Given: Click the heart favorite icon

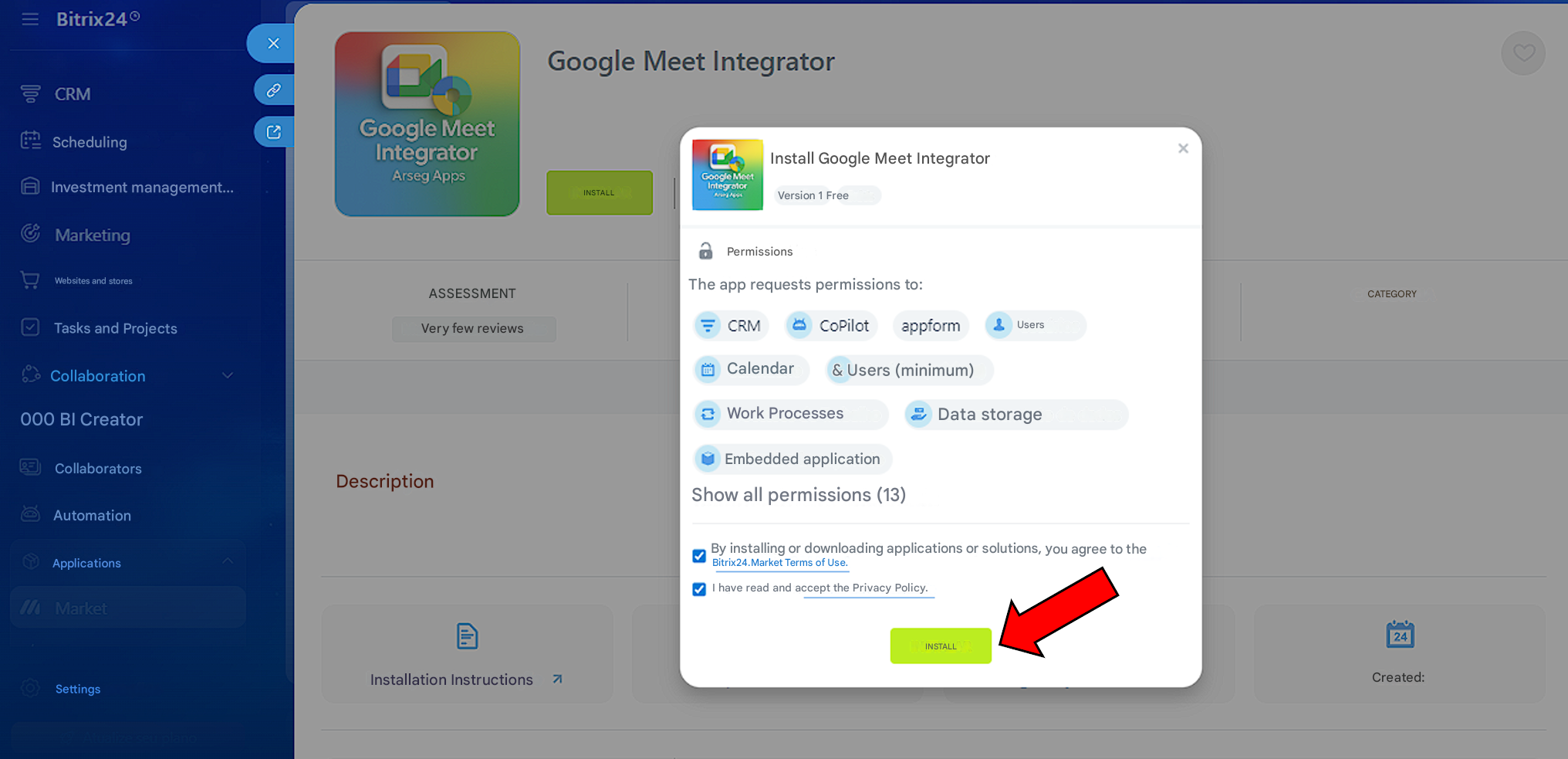Looking at the screenshot, I should point(1522,53).
